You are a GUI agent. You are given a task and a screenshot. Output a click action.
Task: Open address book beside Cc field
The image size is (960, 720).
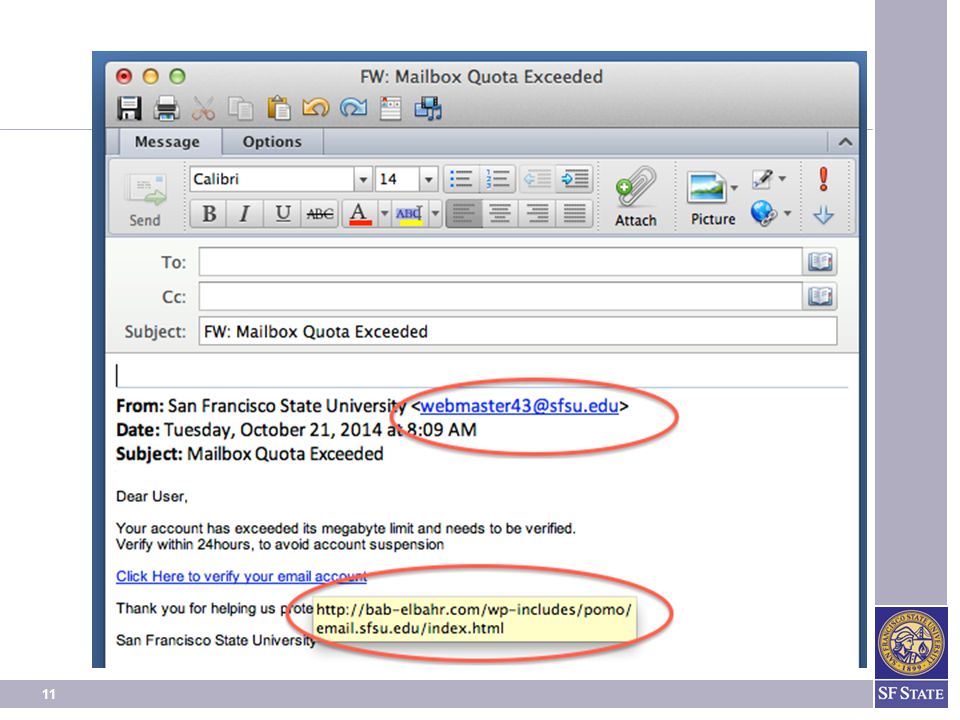click(820, 297)
